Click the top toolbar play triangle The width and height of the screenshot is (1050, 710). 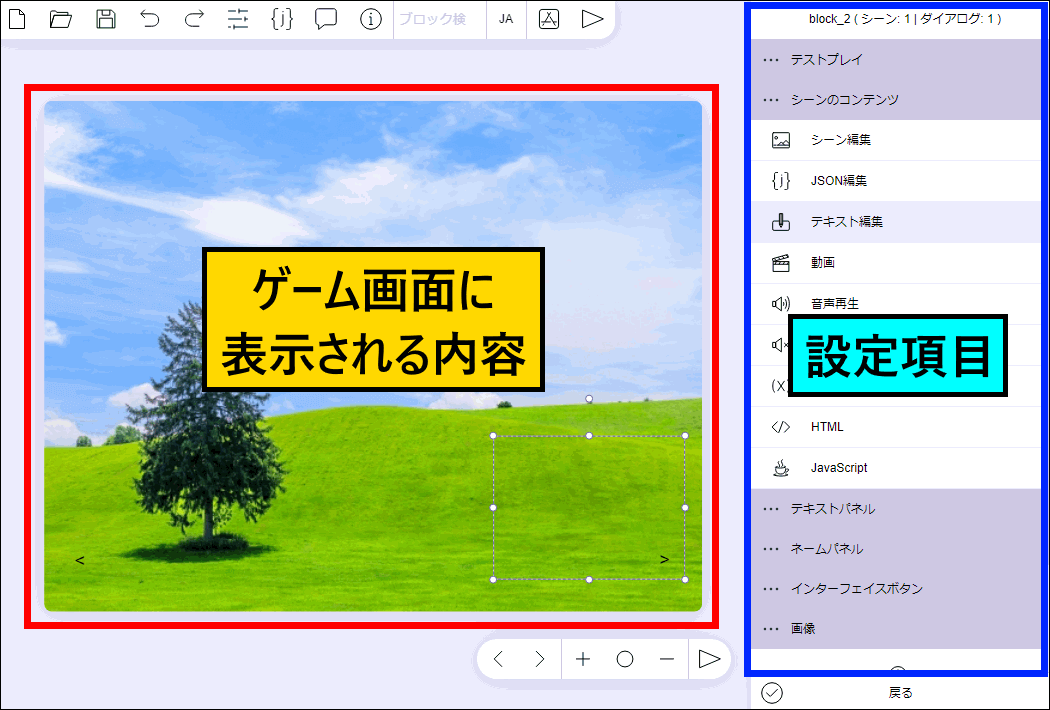click(x=592, y=19)
